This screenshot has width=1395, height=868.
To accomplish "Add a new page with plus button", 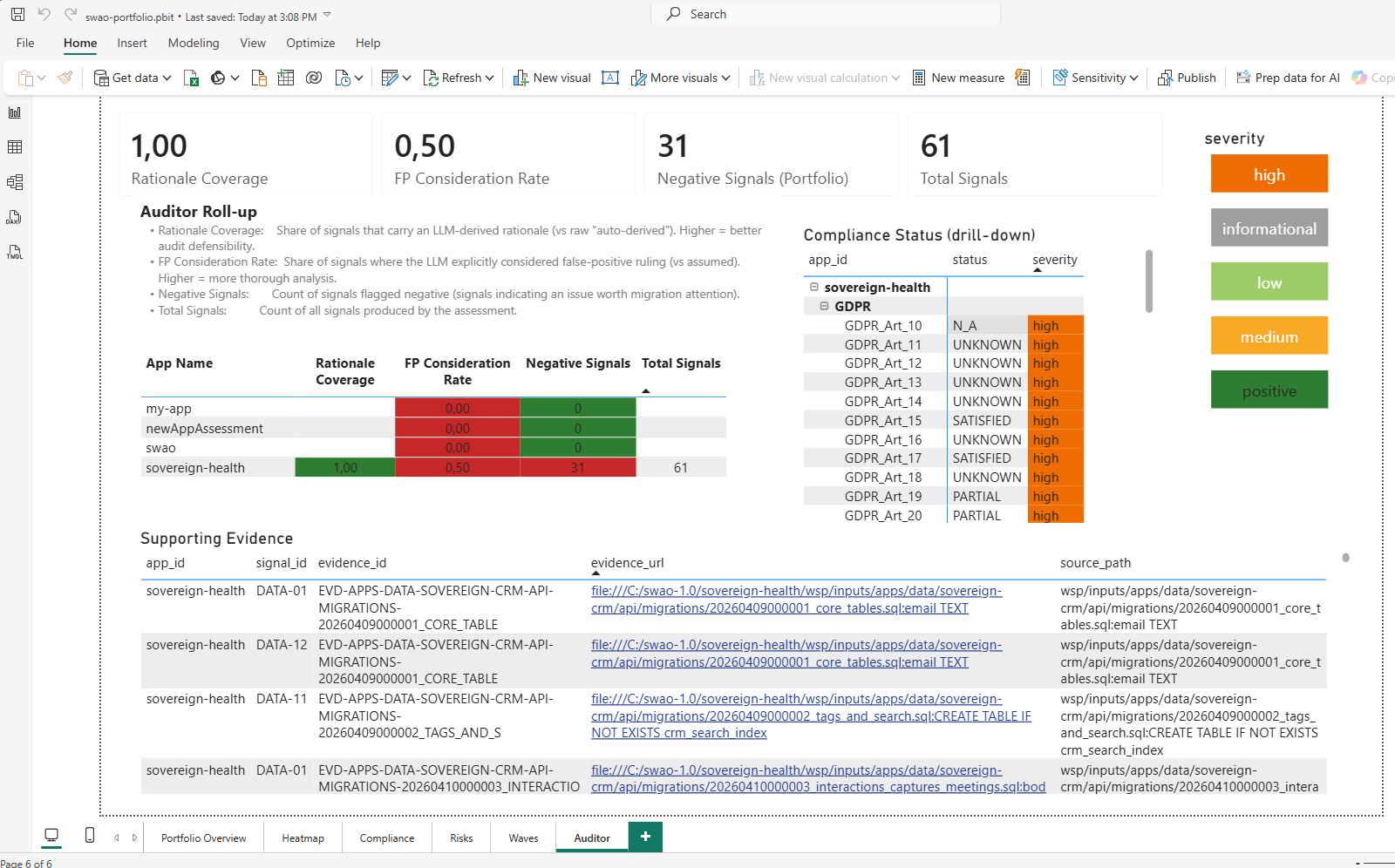I will tap(645, 837).
